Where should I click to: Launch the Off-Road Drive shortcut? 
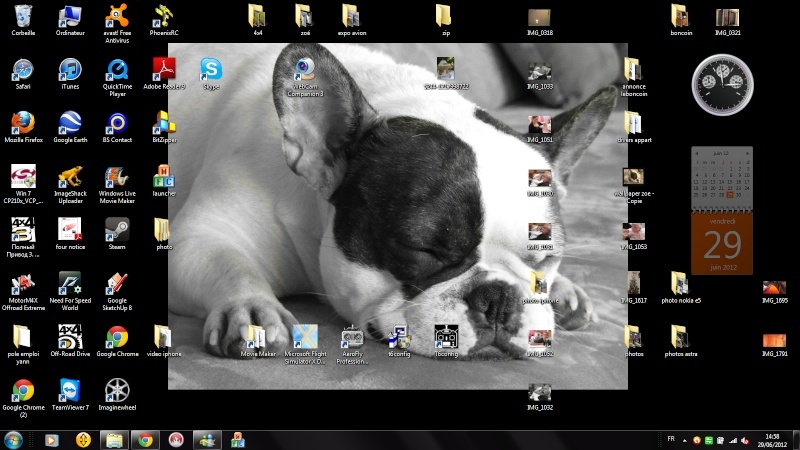click(x=70, y=340)
